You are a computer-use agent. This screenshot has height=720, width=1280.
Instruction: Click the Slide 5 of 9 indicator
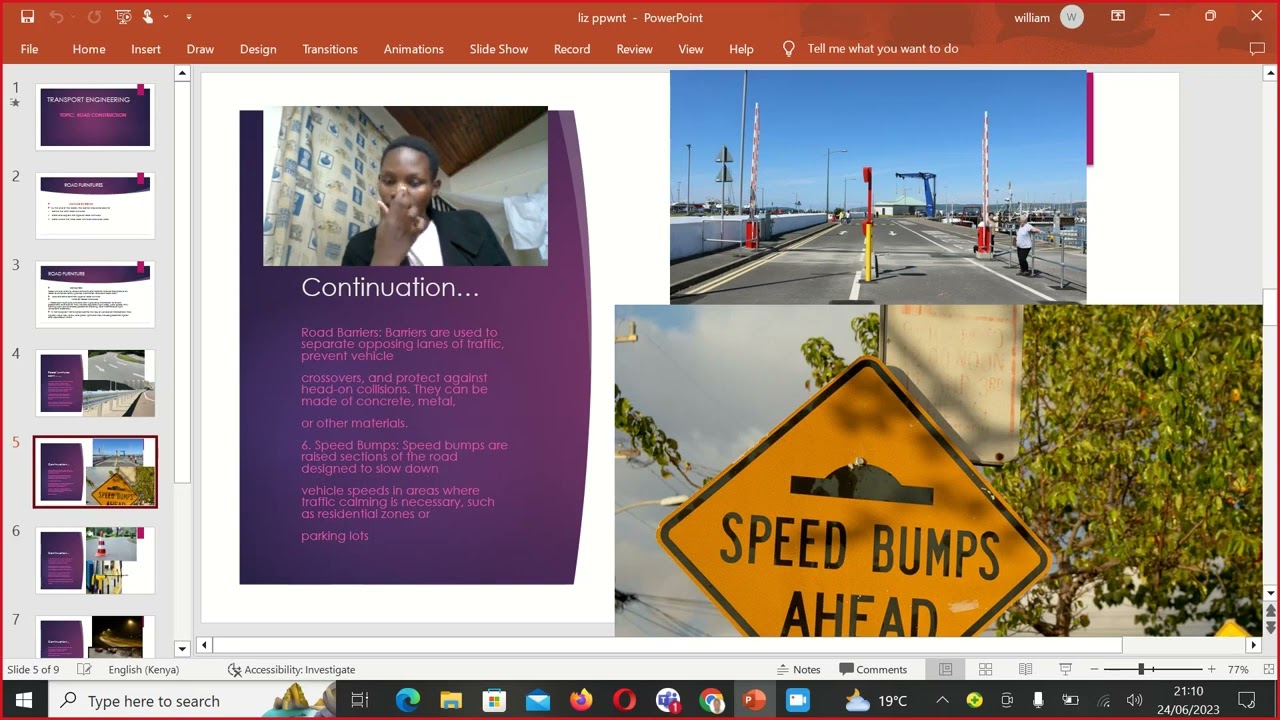point(34,670)
